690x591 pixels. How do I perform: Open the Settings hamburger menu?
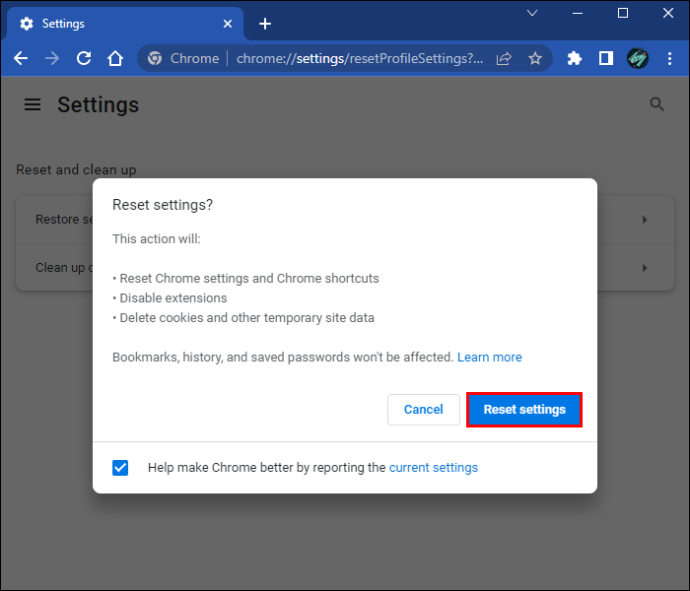click(x=33, y=104)
